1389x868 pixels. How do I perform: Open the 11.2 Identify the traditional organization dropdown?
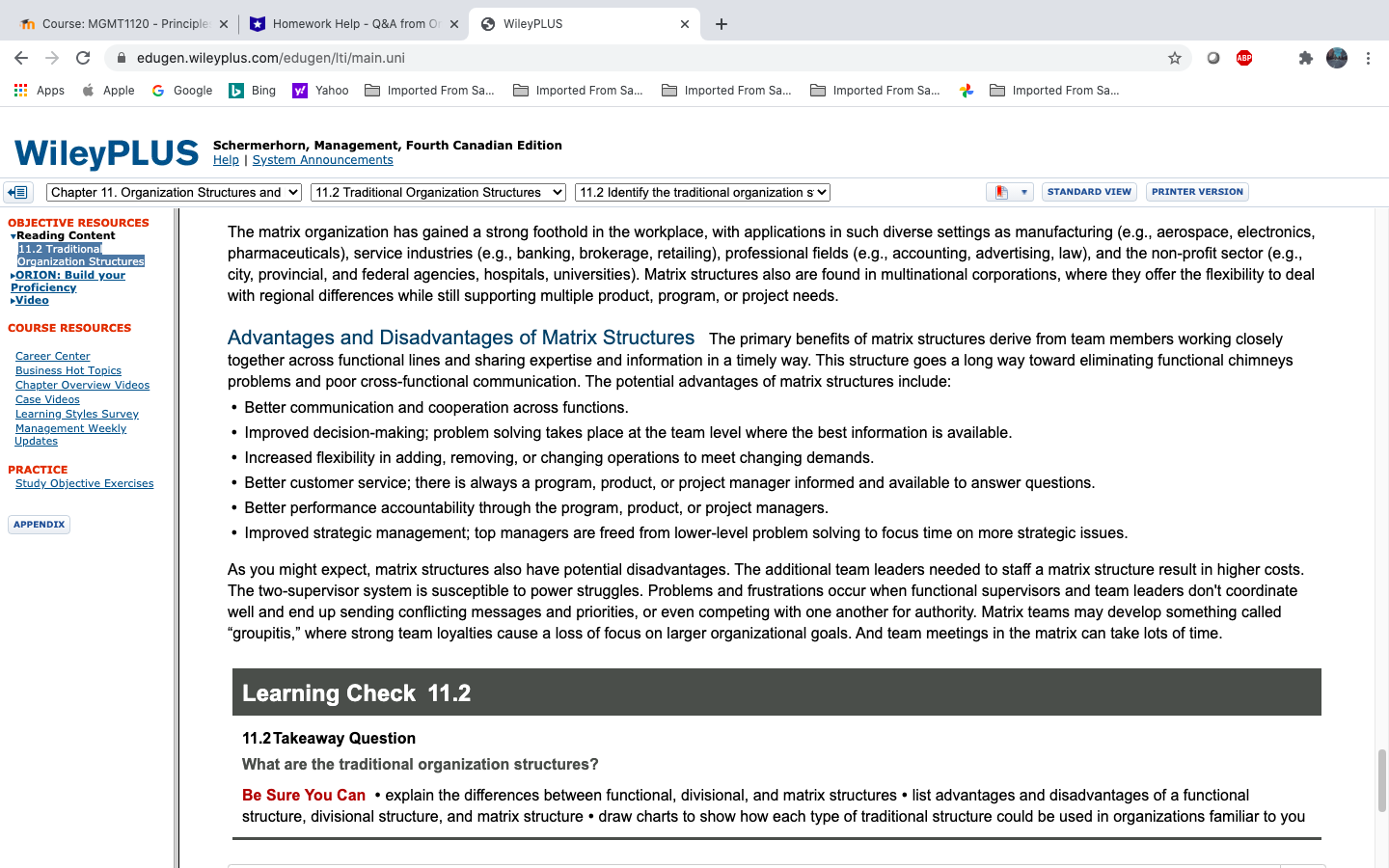[702, 193]
